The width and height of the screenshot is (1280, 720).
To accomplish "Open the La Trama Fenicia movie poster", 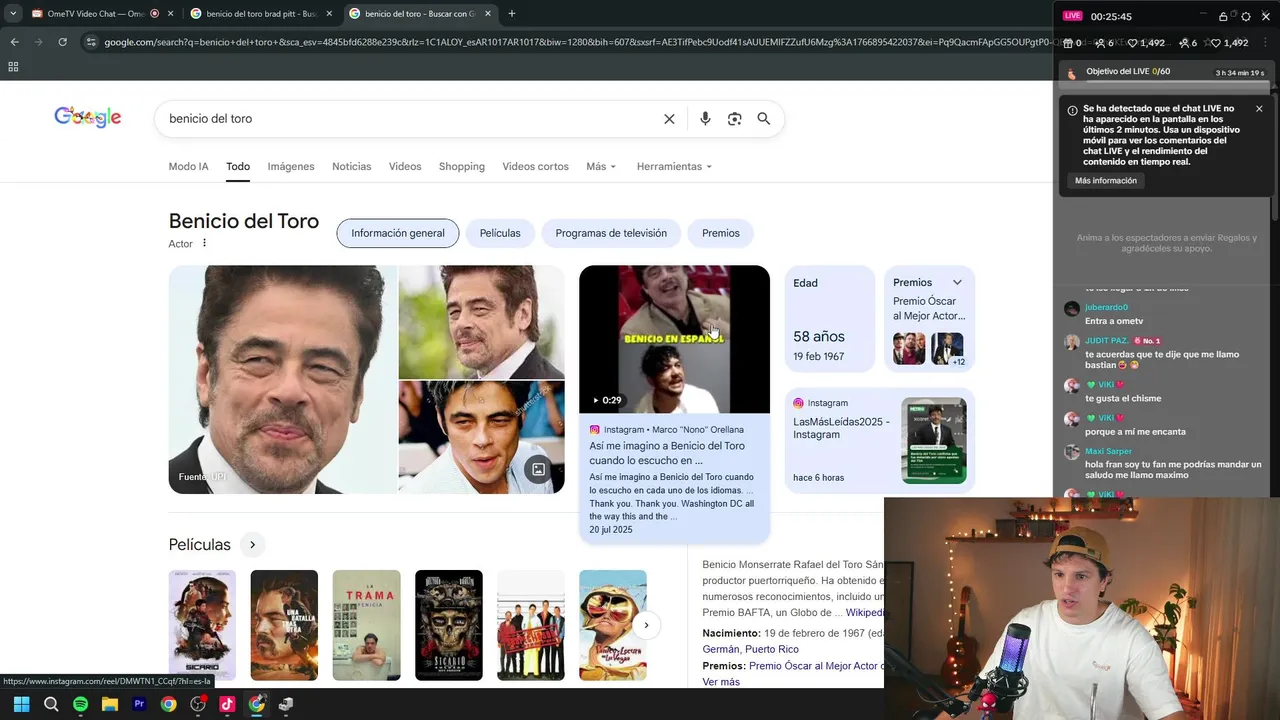I will 366,625.
